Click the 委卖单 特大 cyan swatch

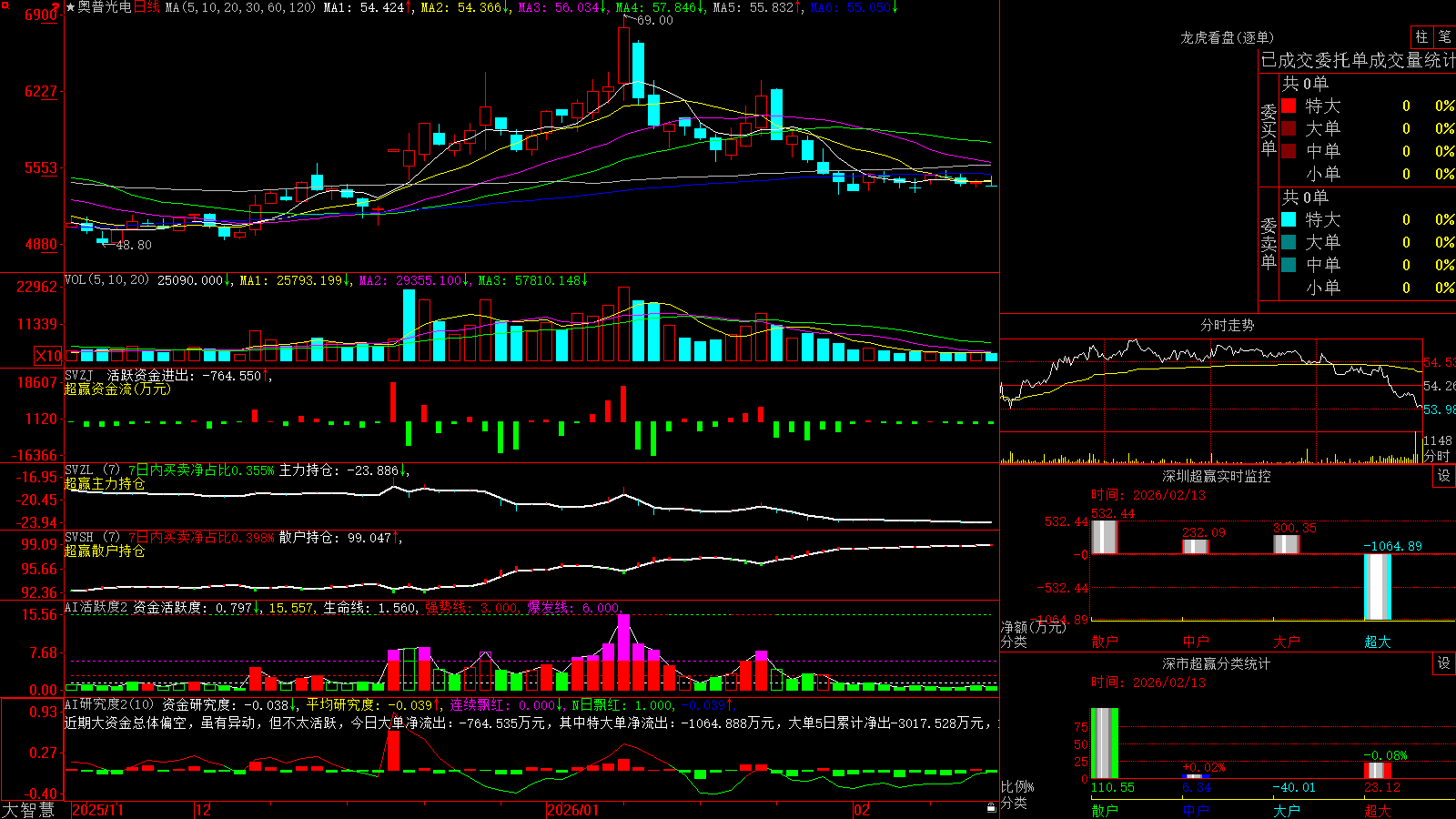point(1289,219)
